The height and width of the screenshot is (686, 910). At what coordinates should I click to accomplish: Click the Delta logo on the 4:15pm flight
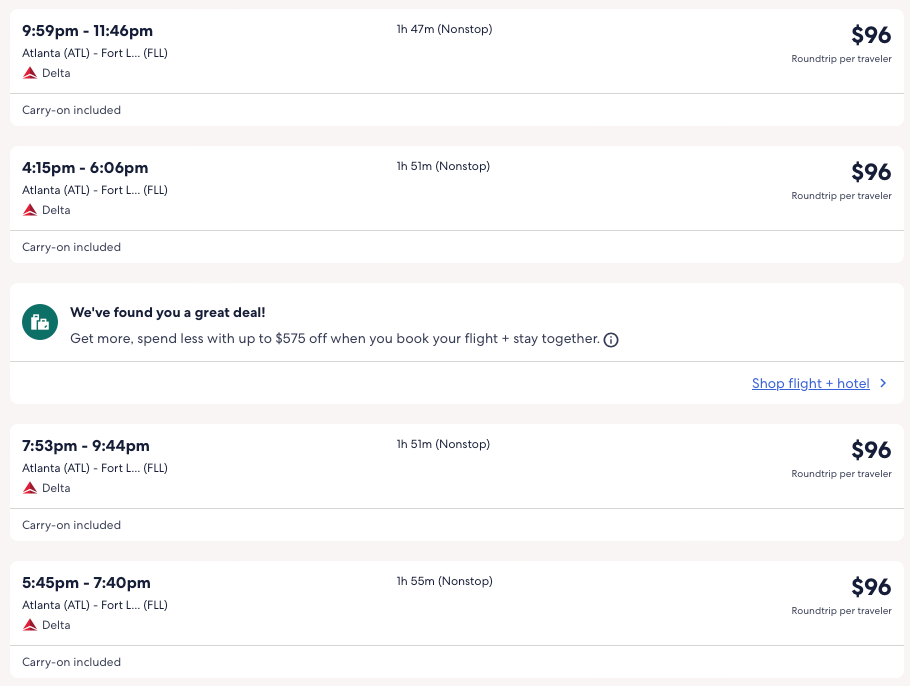30,210
